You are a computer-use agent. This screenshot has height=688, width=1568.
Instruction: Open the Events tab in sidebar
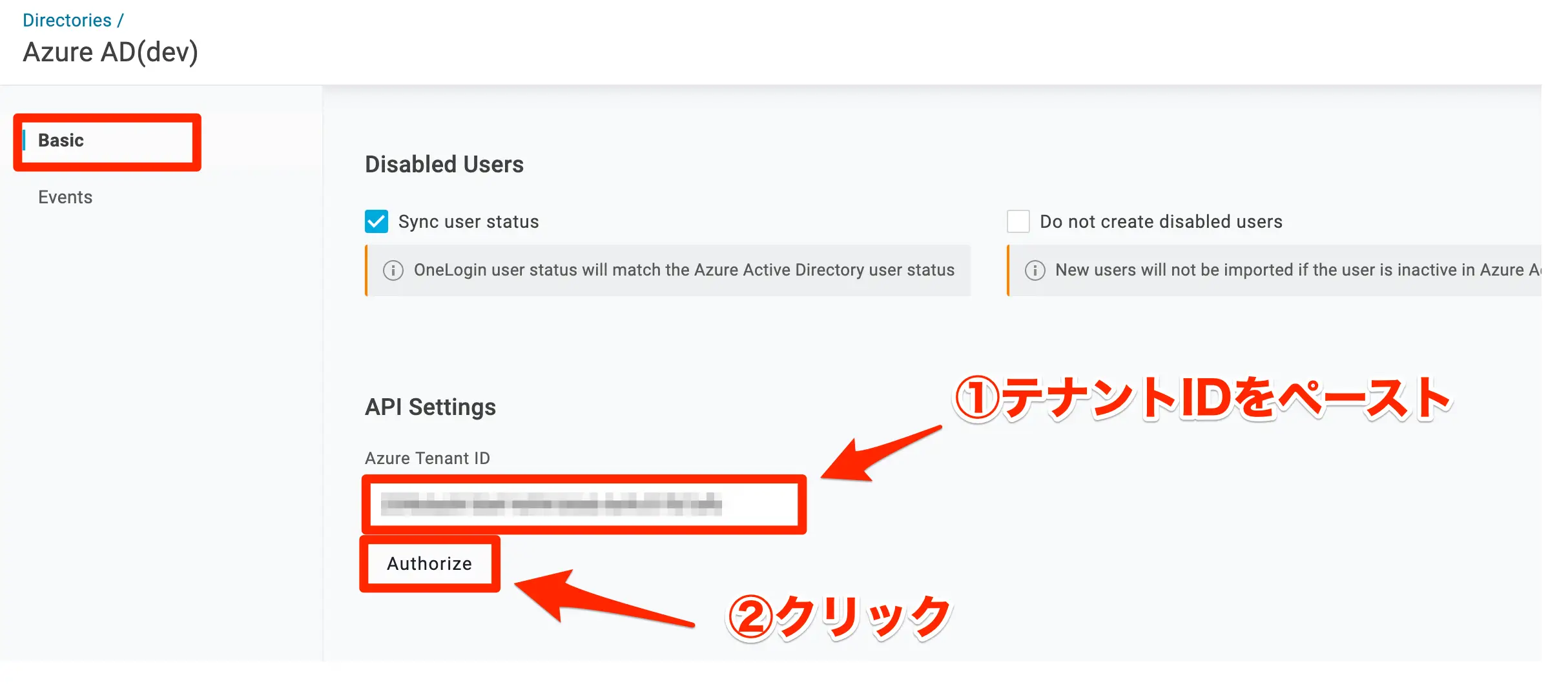[x=65, y=197]
